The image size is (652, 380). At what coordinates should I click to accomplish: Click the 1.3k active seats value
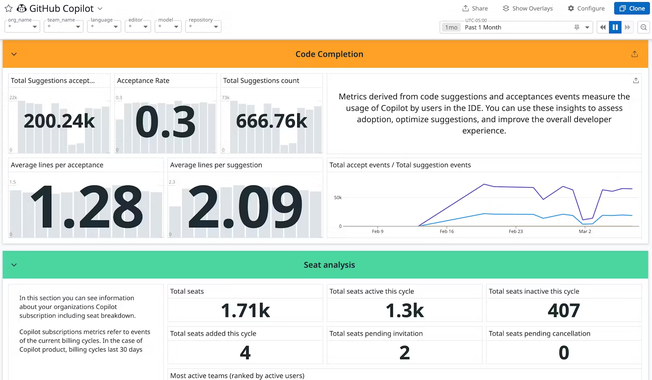[x=405, y=311]
